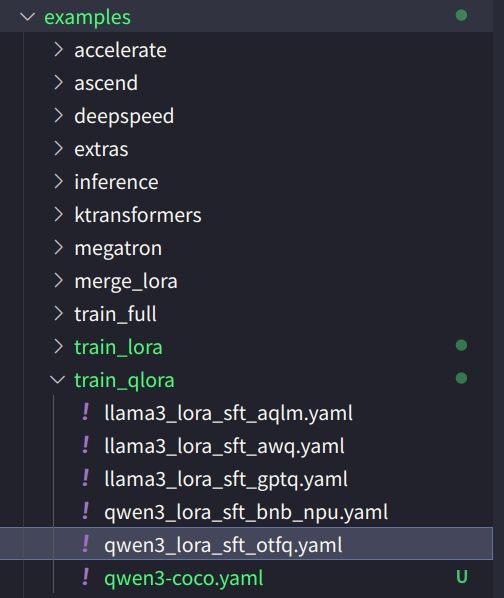Click the YAML icon beside llama3_lora_sft_awq.yaml
Image resolution: width=504 pixels, height=598 pixels.
coord(86,445)
